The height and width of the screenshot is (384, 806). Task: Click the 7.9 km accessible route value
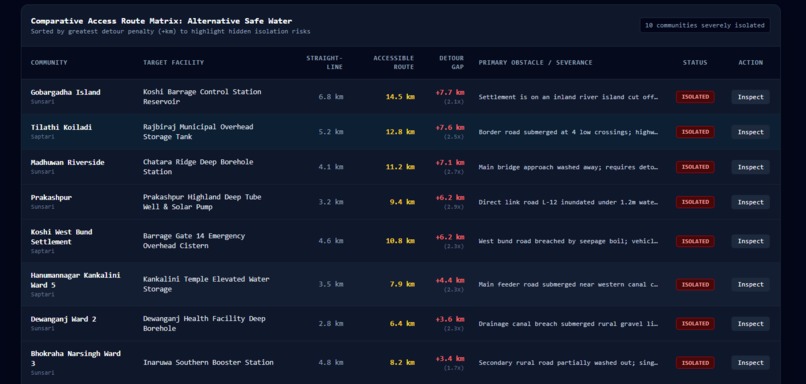click(x=402, y=284)
